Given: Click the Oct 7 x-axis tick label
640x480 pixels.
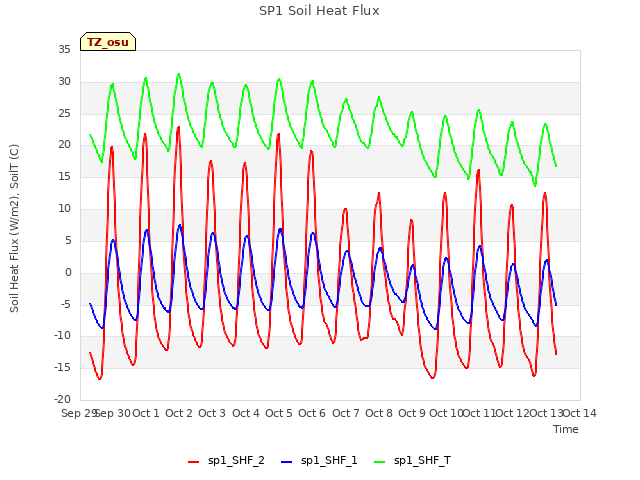Looking at the screenshot, I should point(346,413).
